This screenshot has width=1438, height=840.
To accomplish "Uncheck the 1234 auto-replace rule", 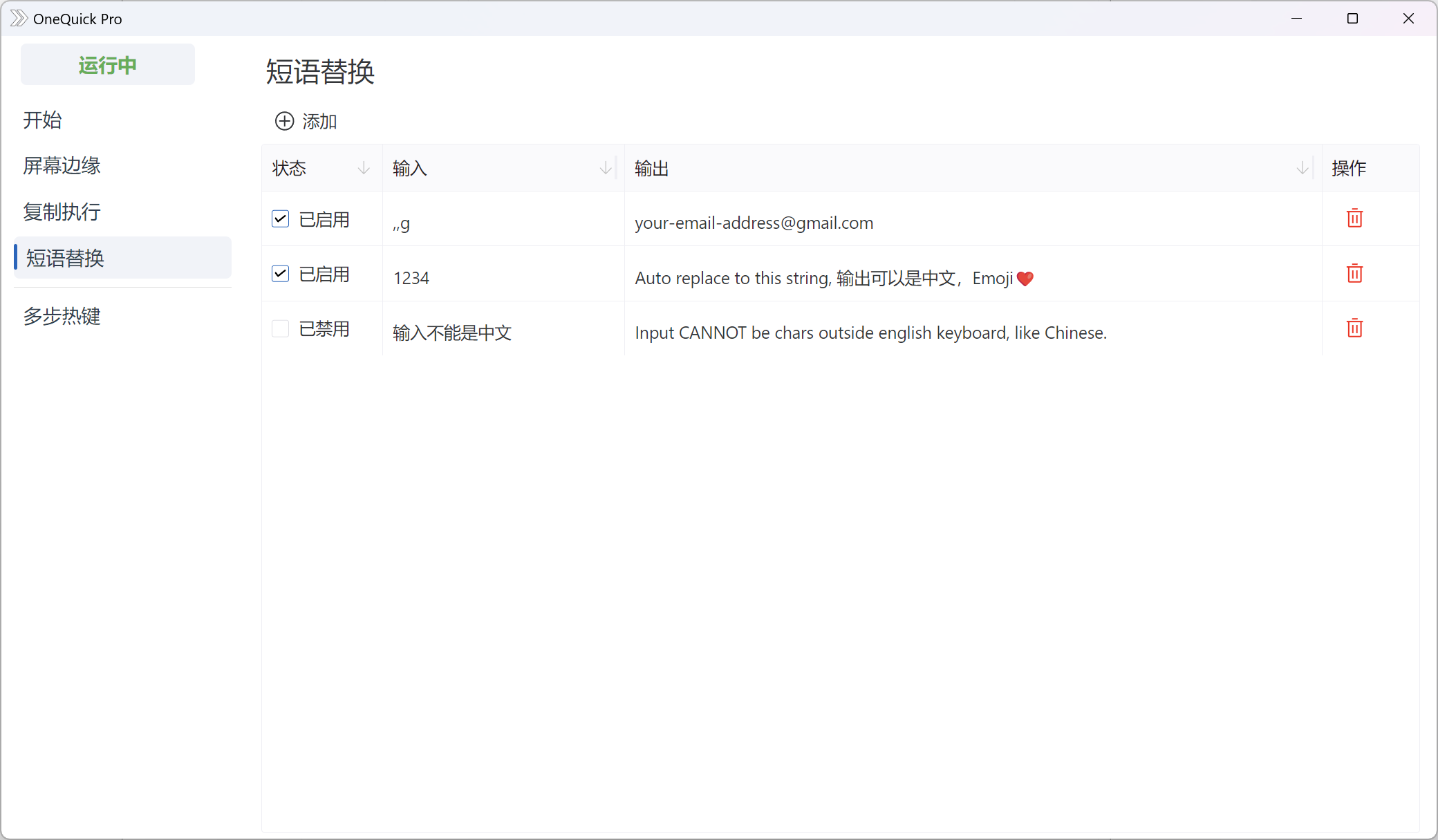I will (279, 273).
